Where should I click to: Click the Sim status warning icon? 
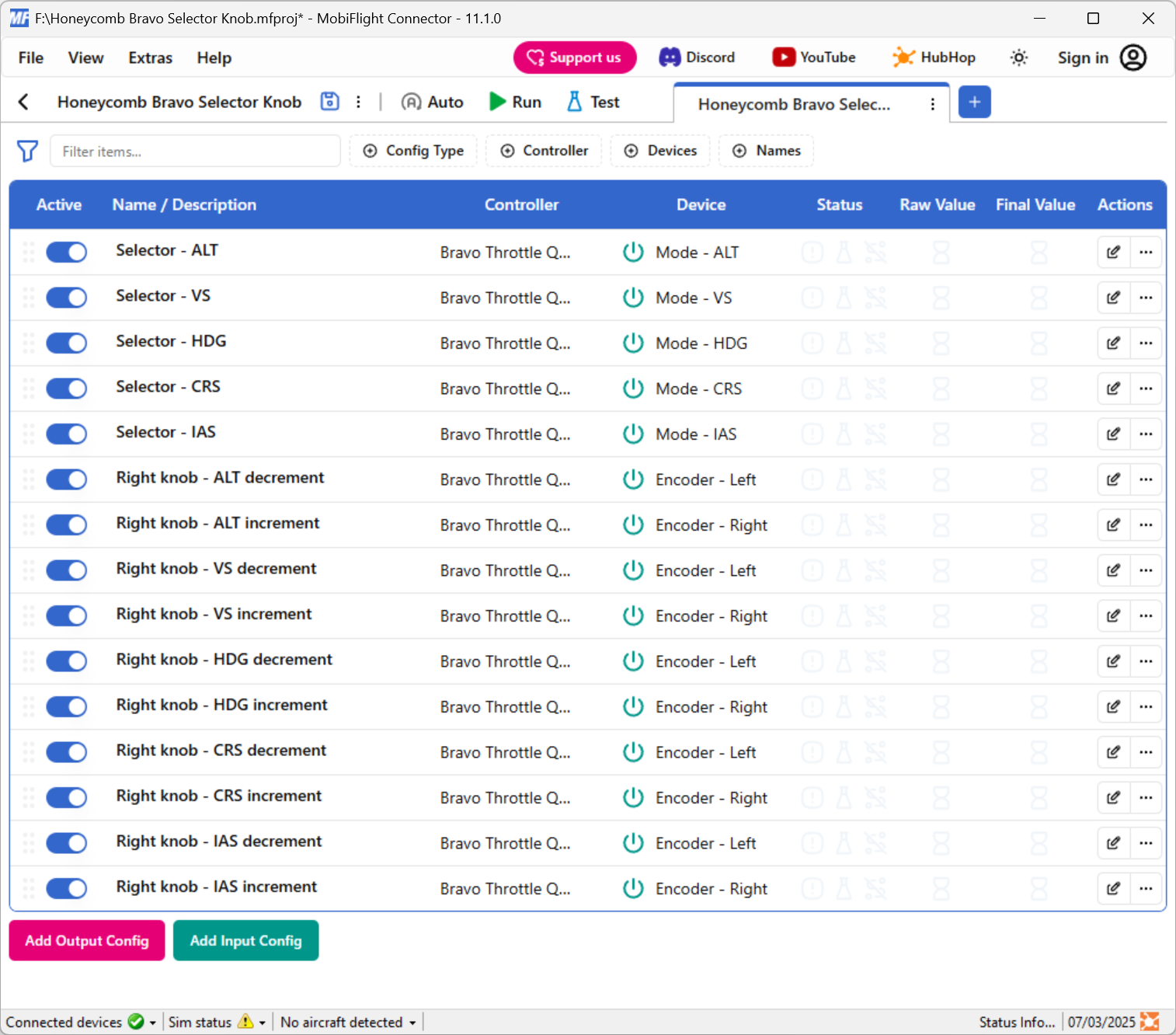(245, 1022)
